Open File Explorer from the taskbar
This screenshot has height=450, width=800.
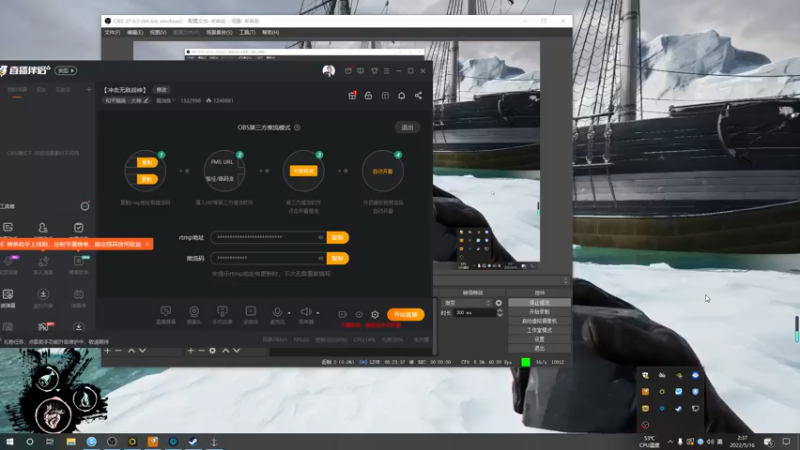pos(71,442)
